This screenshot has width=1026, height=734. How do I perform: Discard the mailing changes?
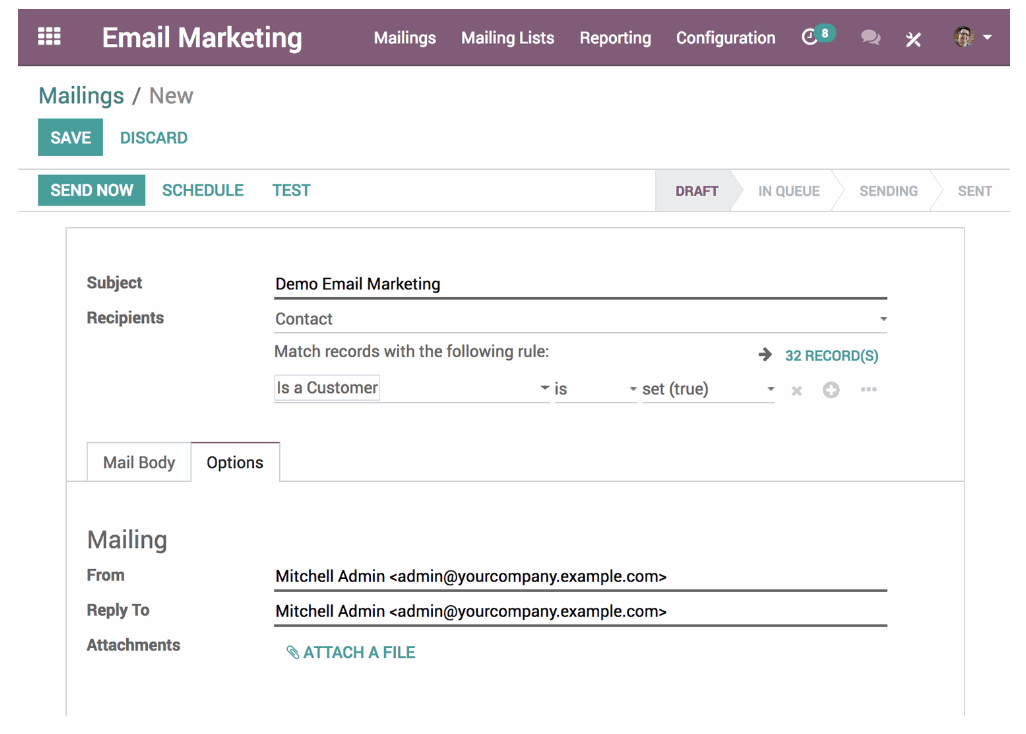pos(154,138)
